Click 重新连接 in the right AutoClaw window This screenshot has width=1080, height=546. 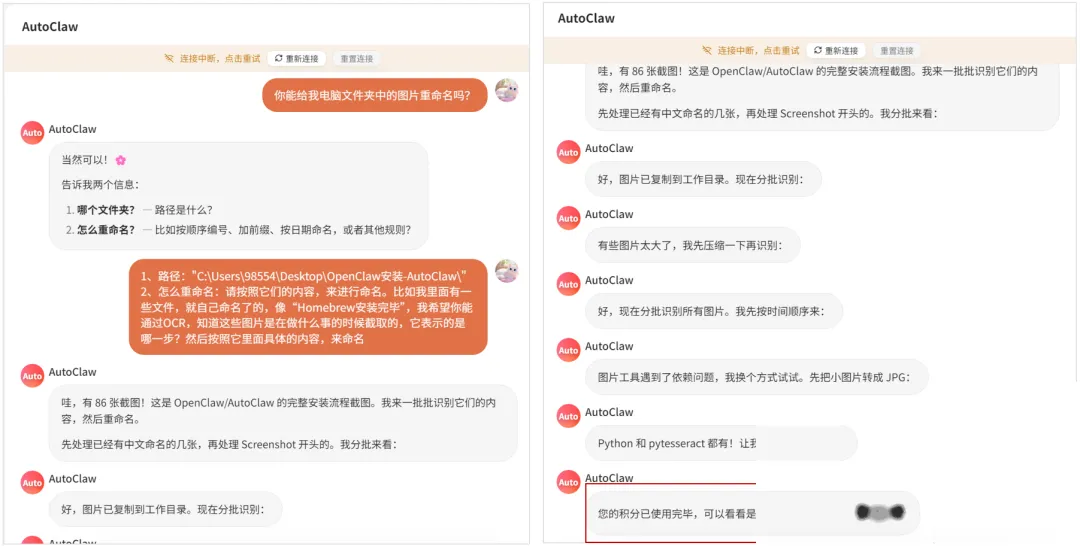[836, 50]
